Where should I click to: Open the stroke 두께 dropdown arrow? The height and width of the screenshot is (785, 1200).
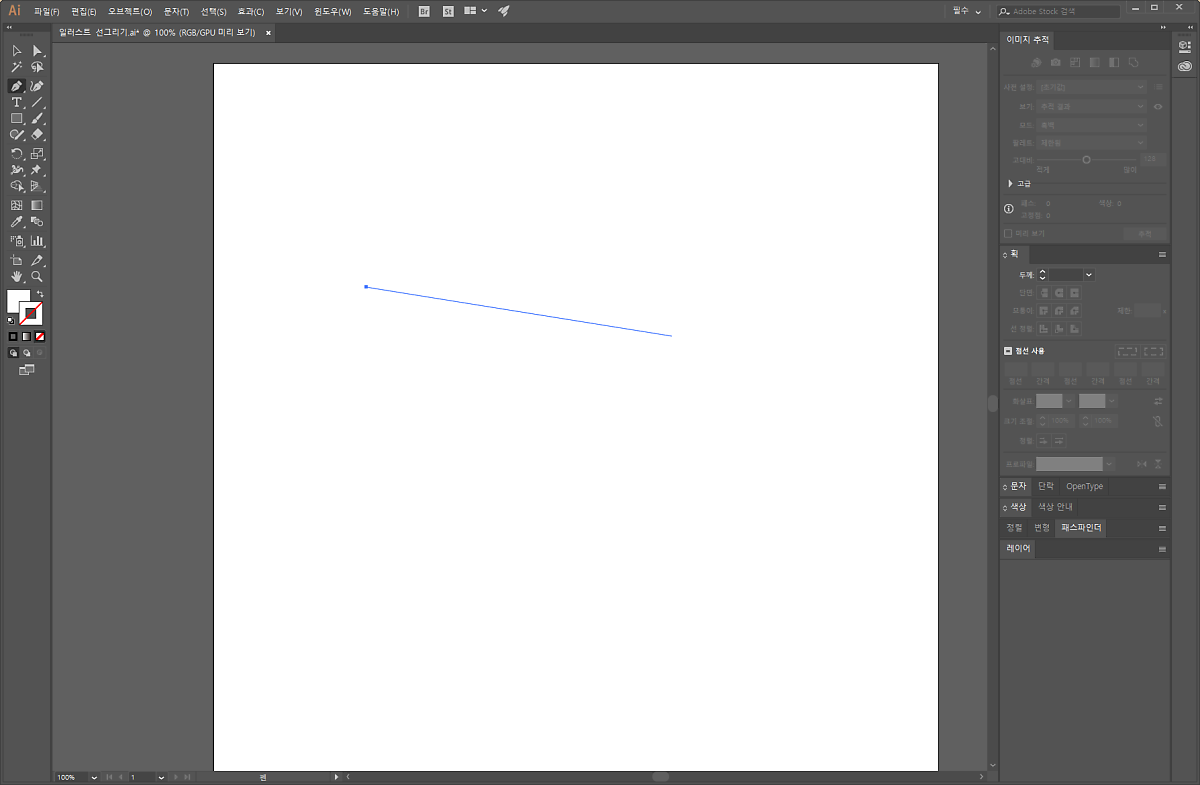pos(1088,275)
